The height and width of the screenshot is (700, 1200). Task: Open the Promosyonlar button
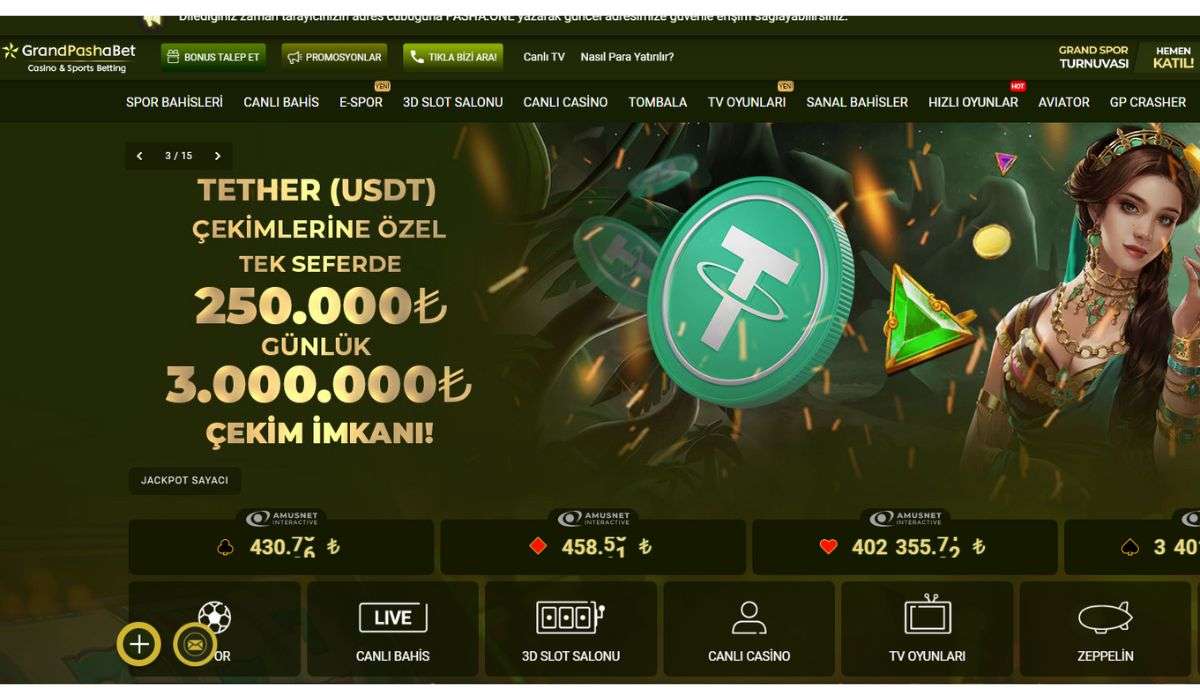click(335, 57)
